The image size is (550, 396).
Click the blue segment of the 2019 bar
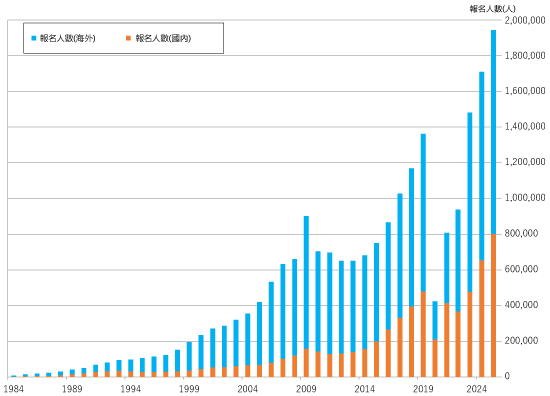point(423,213)
